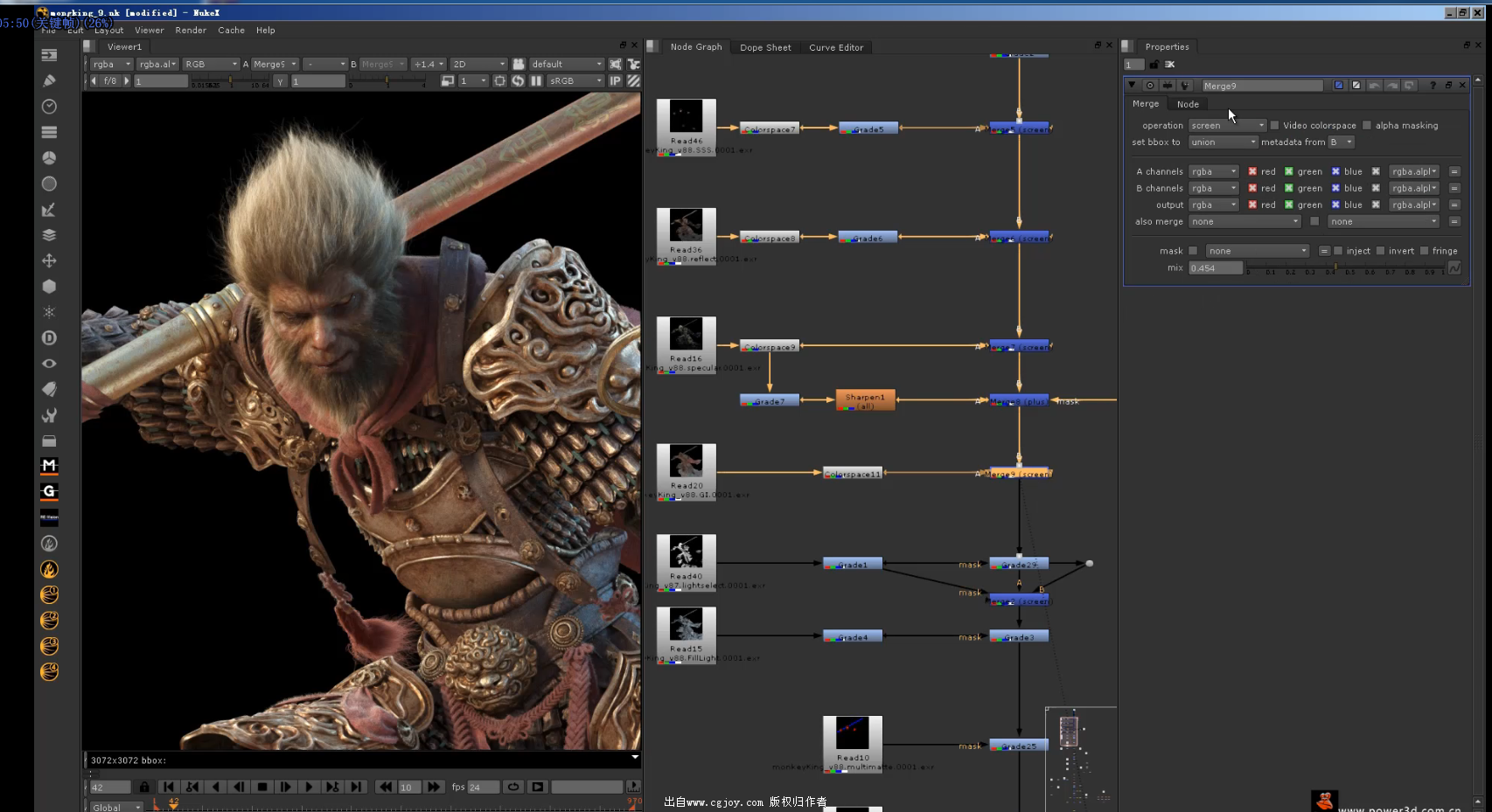Click the timeline loop mode button
This screenshot has height=812, width=1492.
[x=513, y=787]
